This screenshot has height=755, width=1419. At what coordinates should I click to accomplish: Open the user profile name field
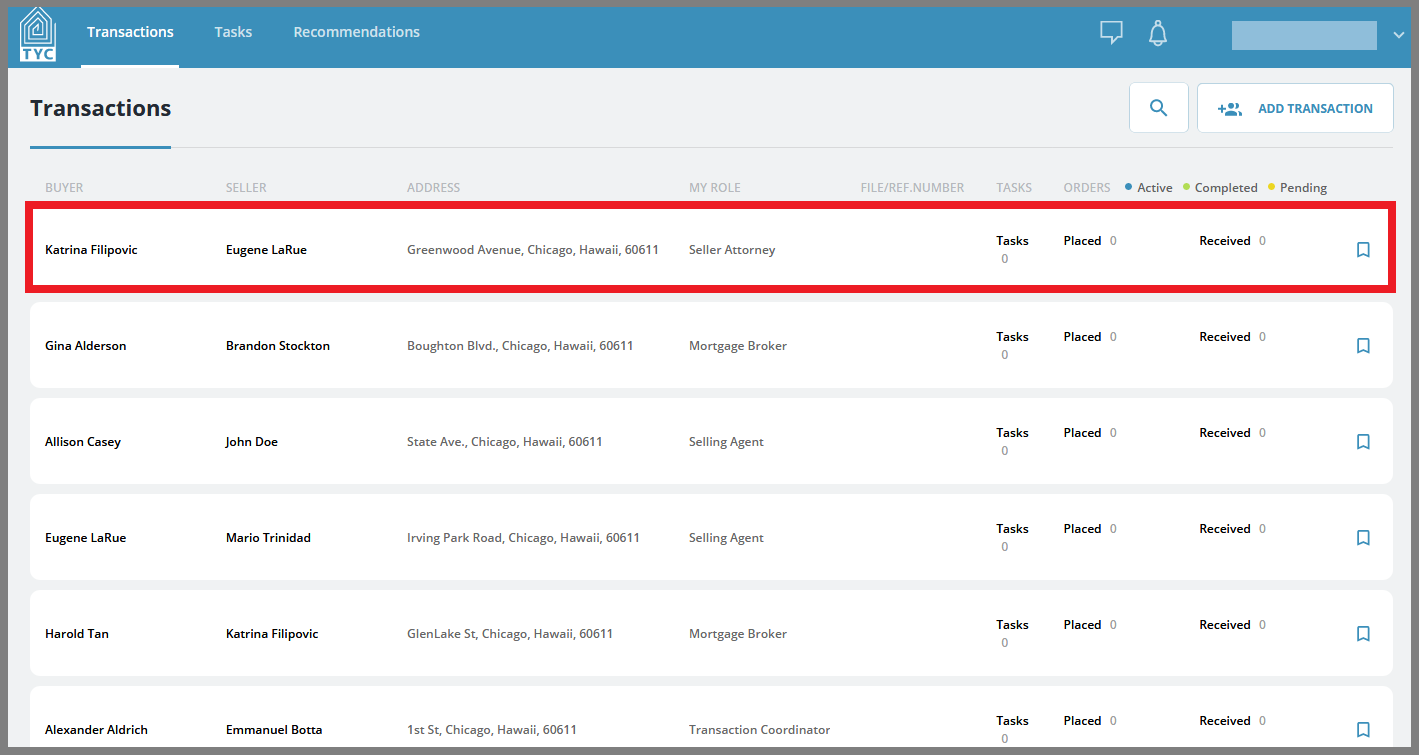tap(1304, 35)
